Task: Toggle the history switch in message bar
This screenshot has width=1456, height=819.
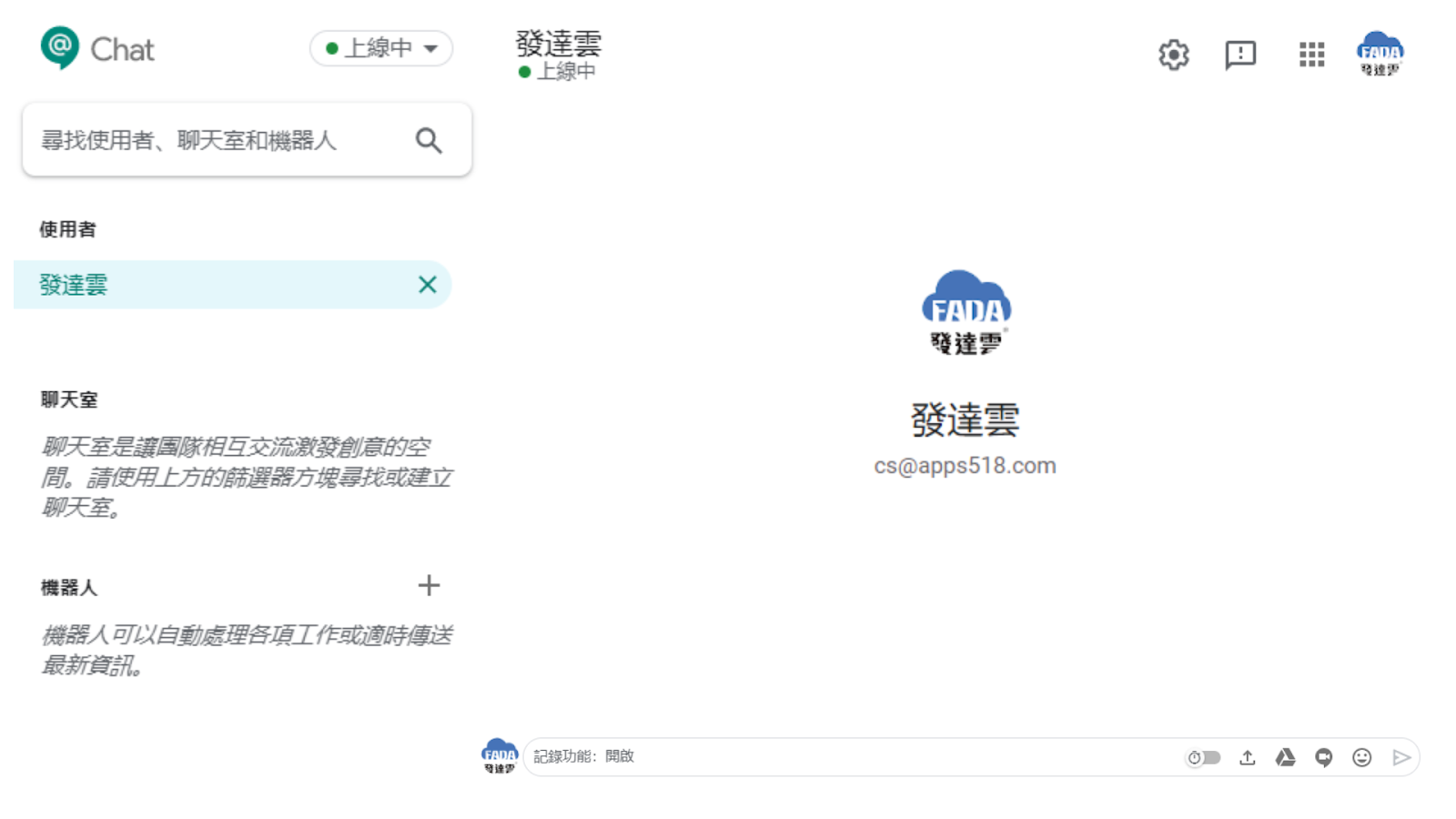Action: tap(1204, 757)
